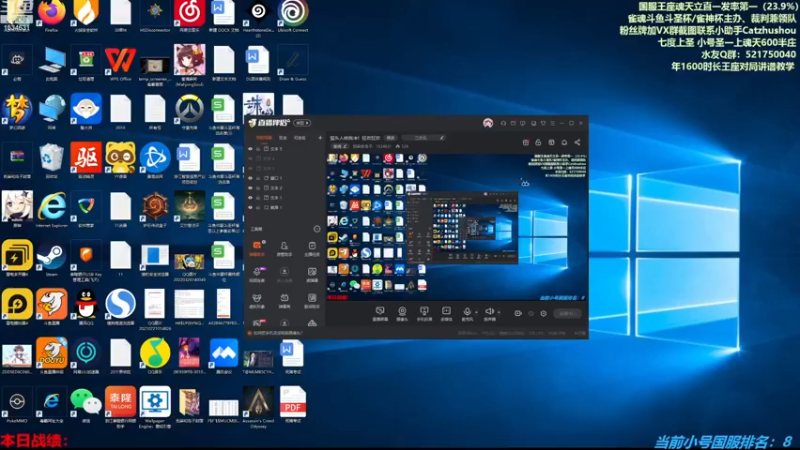Toggle visibility eye of the sixth source row
The width and height of the screenshot is (800, 450).
point(251,197)
